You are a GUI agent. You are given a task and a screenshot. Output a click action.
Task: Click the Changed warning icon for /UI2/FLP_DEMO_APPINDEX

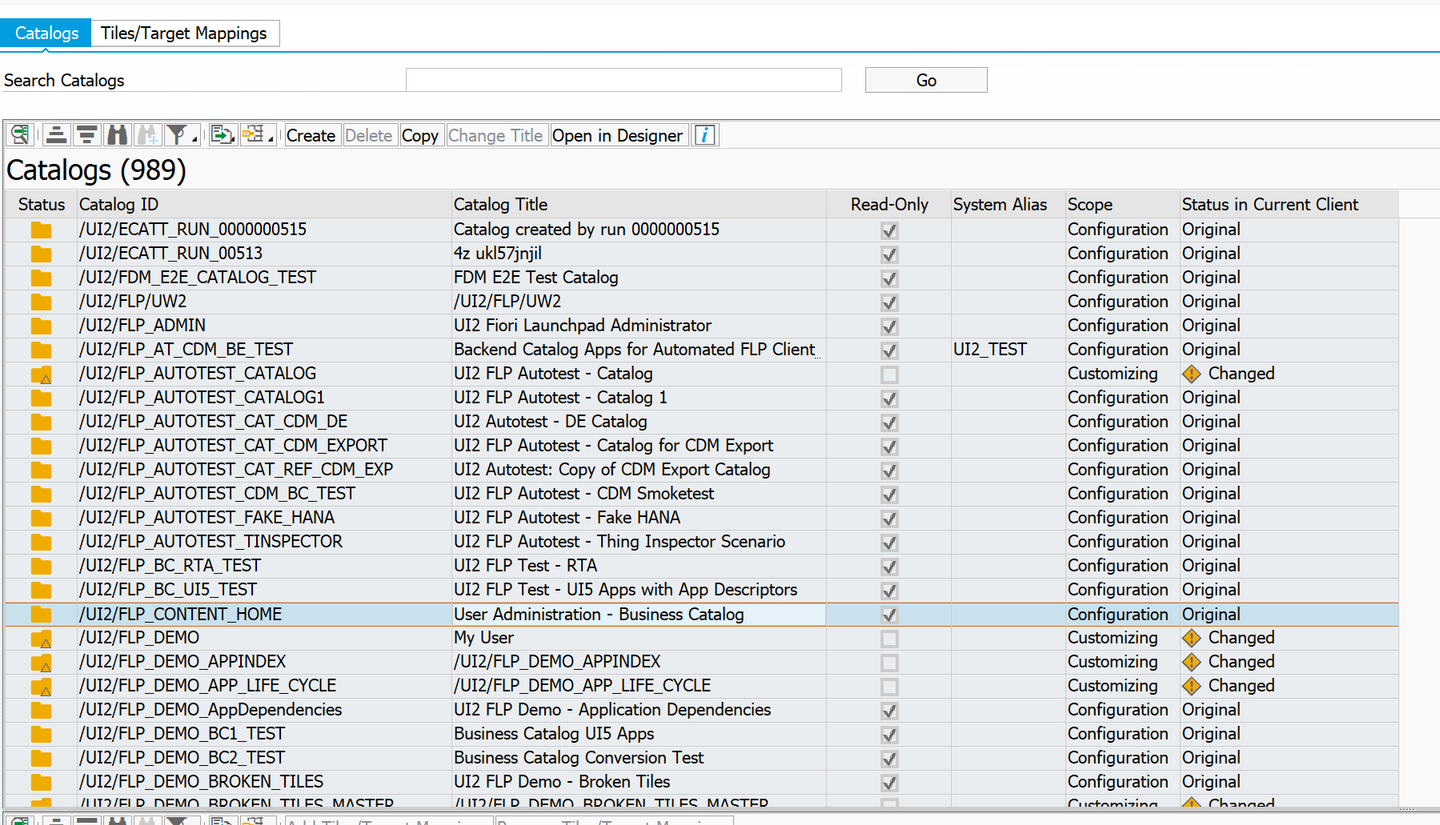pos(1191,662)
